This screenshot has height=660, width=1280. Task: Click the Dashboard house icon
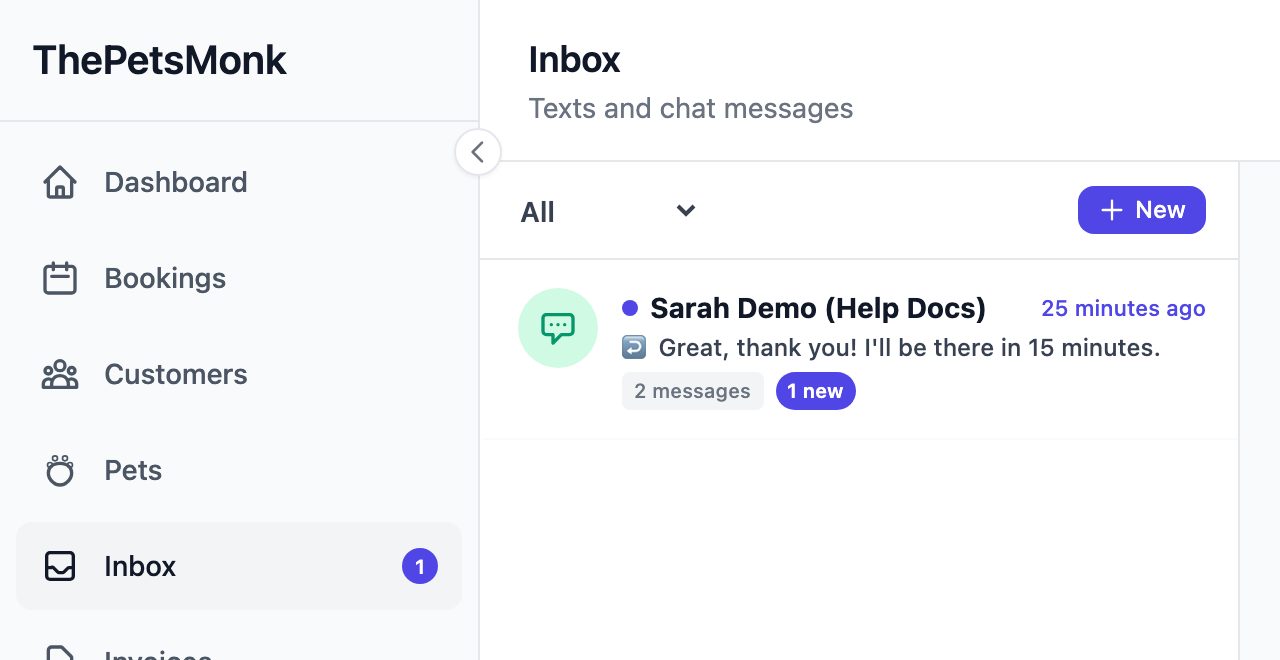click(x=60, y=182)
